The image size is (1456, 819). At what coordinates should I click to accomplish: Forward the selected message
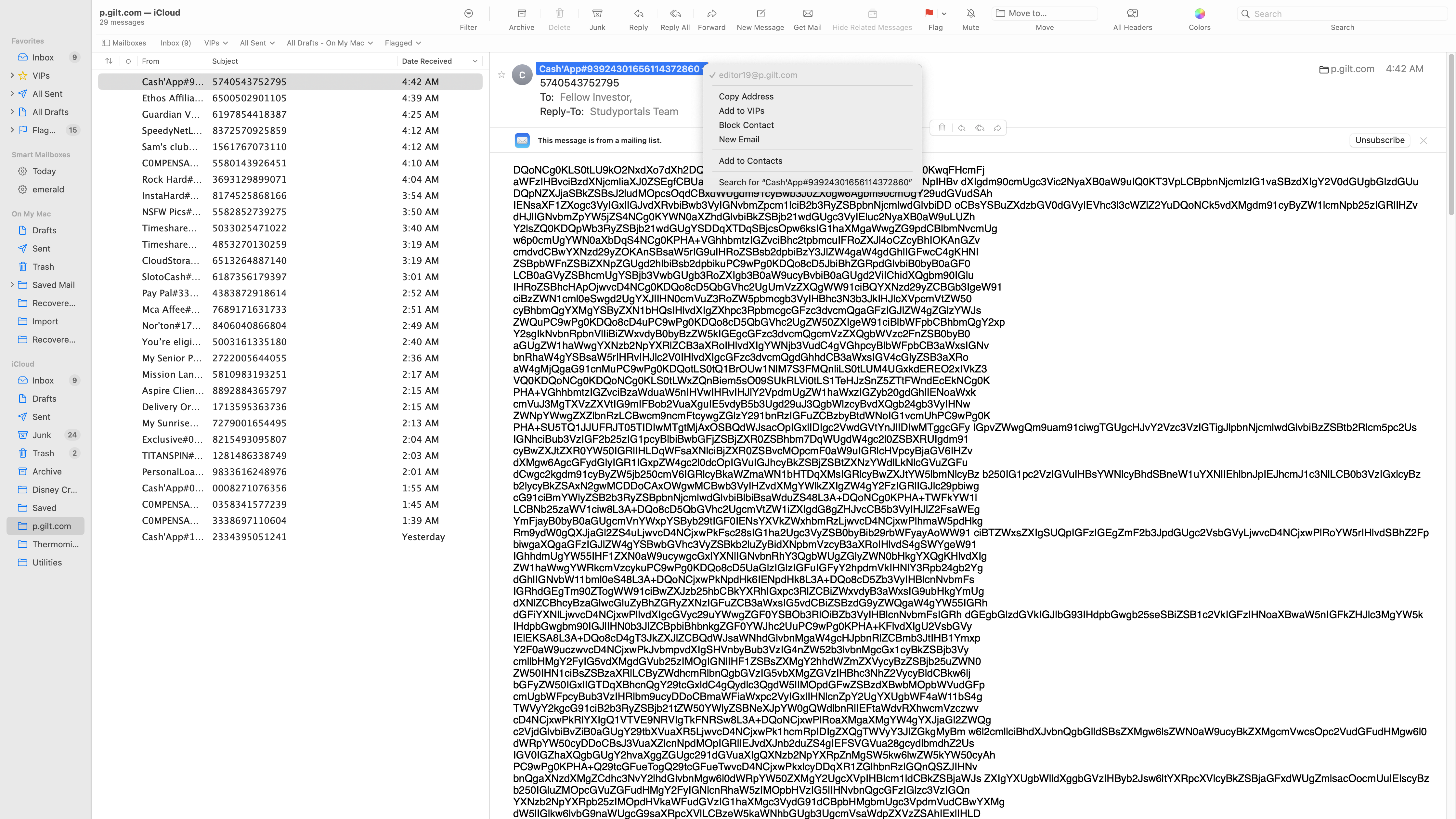(x=712, y=14)
